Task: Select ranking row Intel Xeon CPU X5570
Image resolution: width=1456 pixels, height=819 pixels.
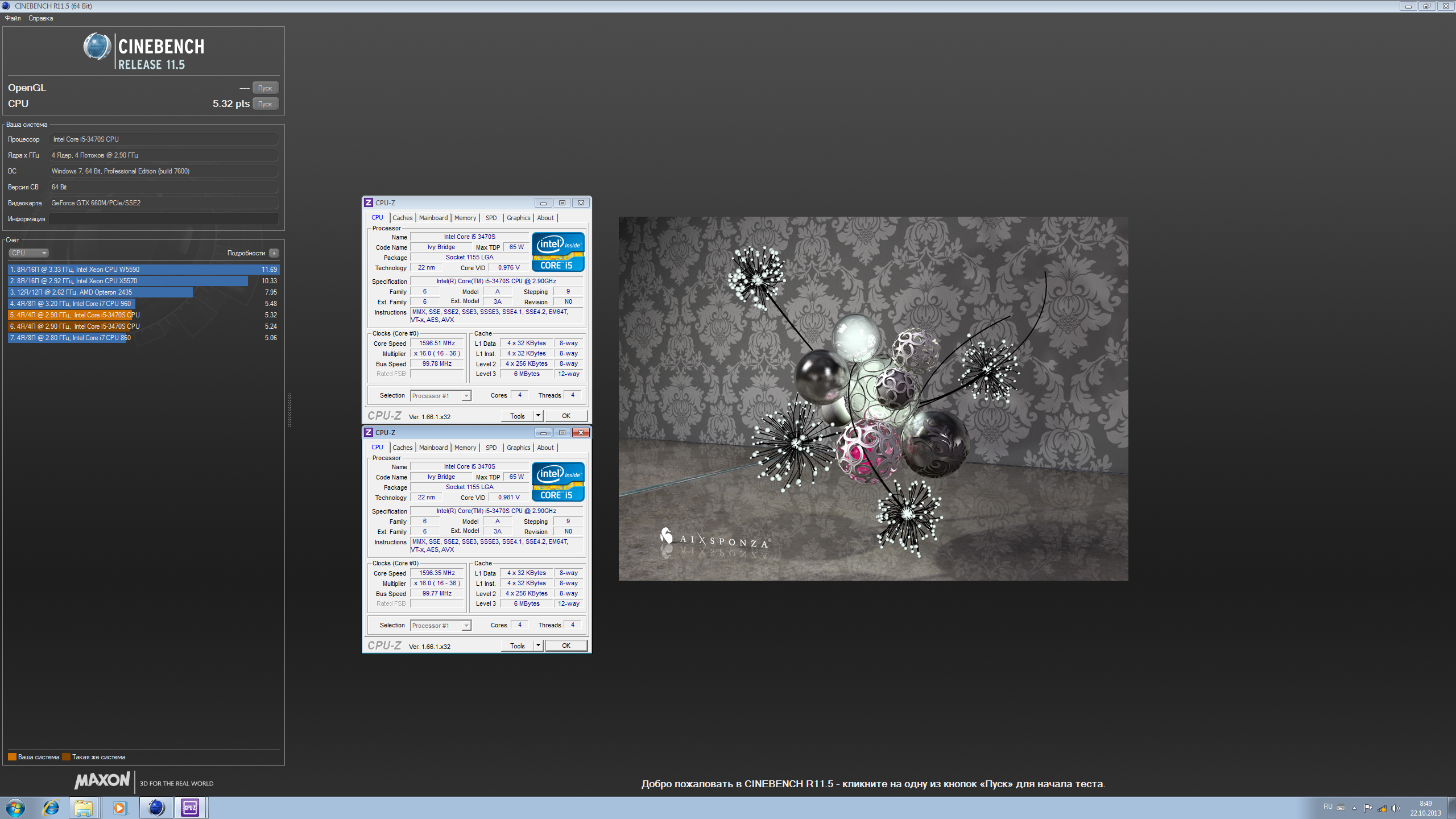Action: pyautogui.click(x=144, y=281)
